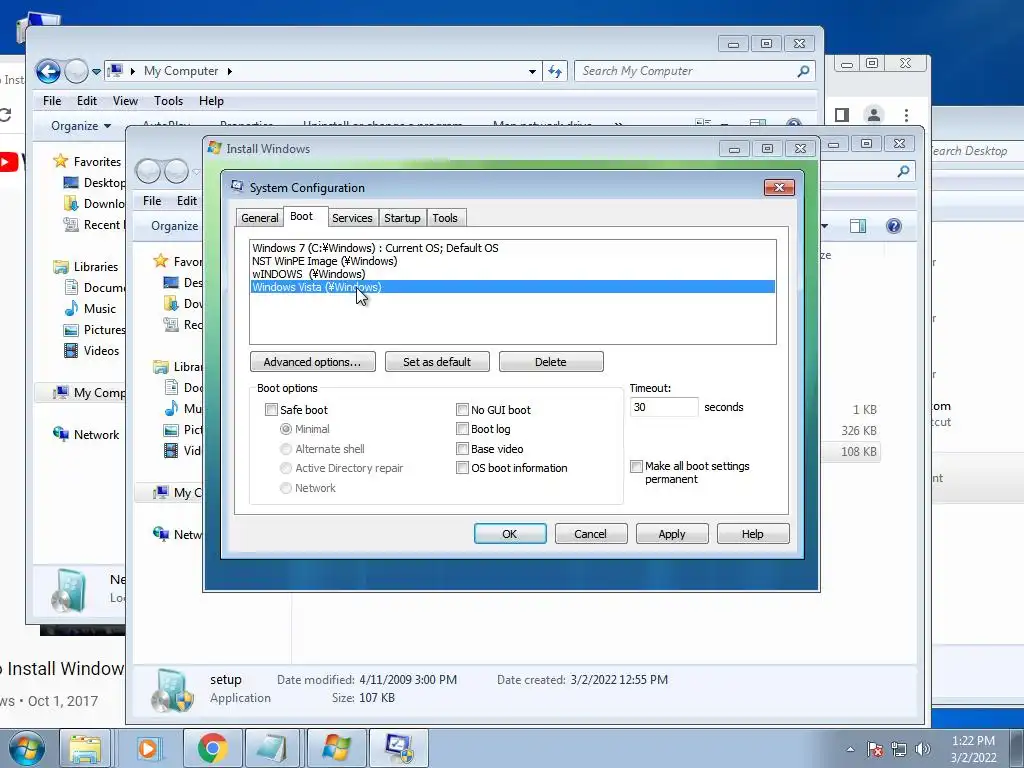Click the help icon in rear Explorer window
Screen dimensions: 1024x768
893,226
